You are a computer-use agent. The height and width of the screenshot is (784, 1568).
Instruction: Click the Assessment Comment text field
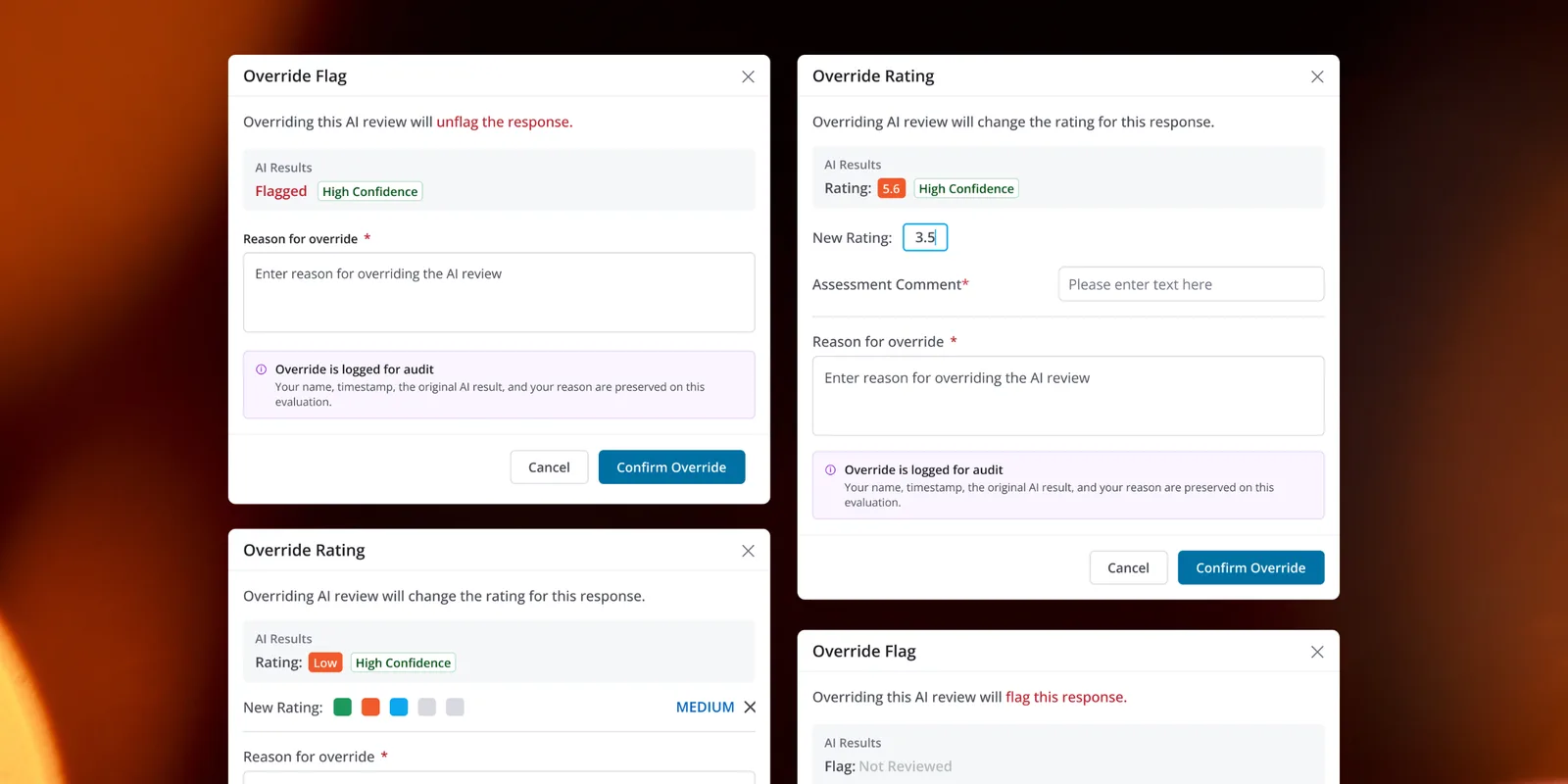pyautogui.click(x=1191, y=284)
